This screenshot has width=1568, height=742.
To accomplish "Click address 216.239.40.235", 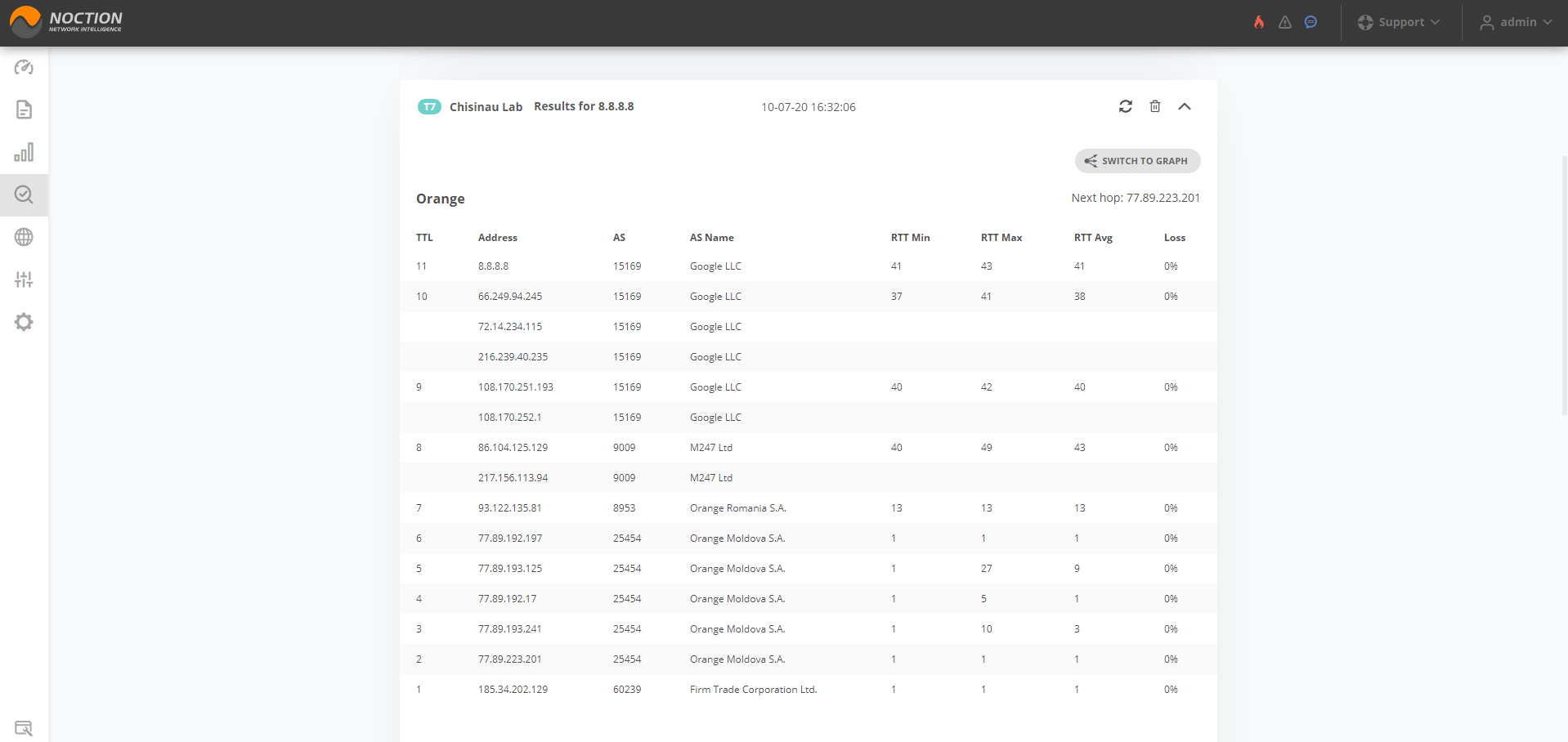I will click(x=513, y=357).
